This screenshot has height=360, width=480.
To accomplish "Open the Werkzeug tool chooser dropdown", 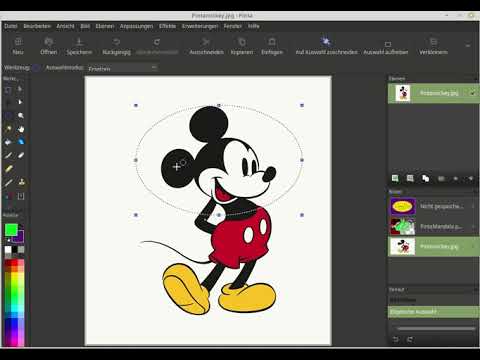I will click(36, 68).
